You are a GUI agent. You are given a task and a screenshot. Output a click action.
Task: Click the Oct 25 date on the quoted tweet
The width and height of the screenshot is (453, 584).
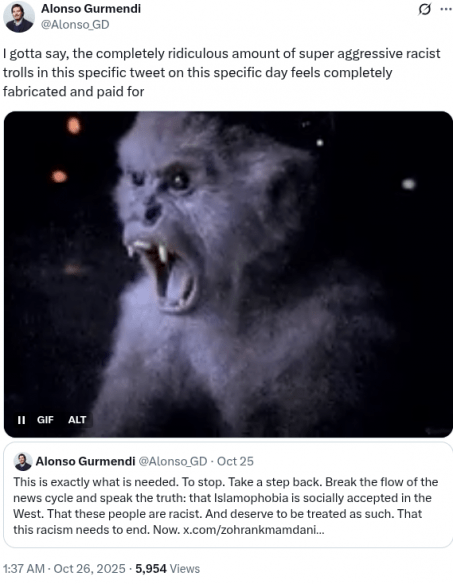click(235, 461)
